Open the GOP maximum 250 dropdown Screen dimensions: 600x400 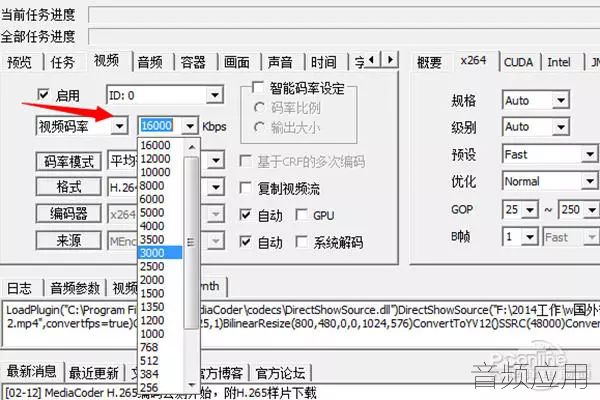tap(591, 209)
